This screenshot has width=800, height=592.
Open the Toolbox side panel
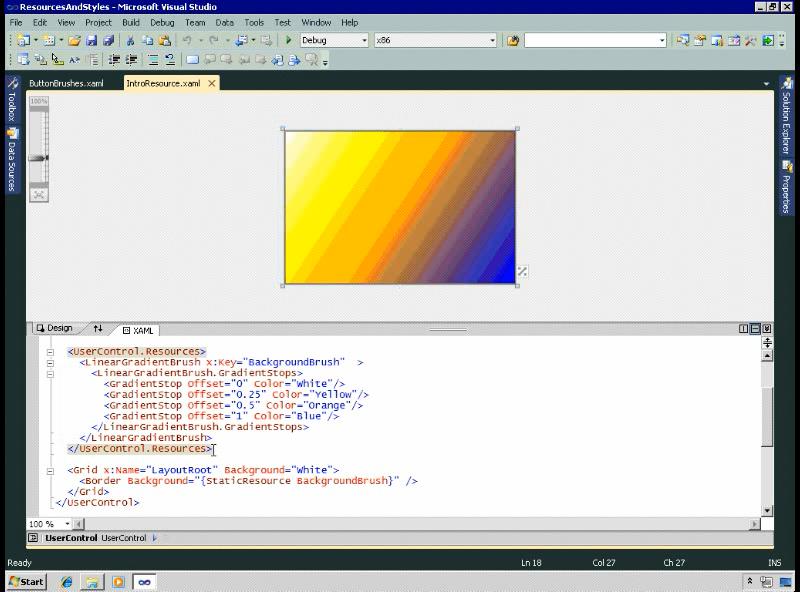point(12,102)
